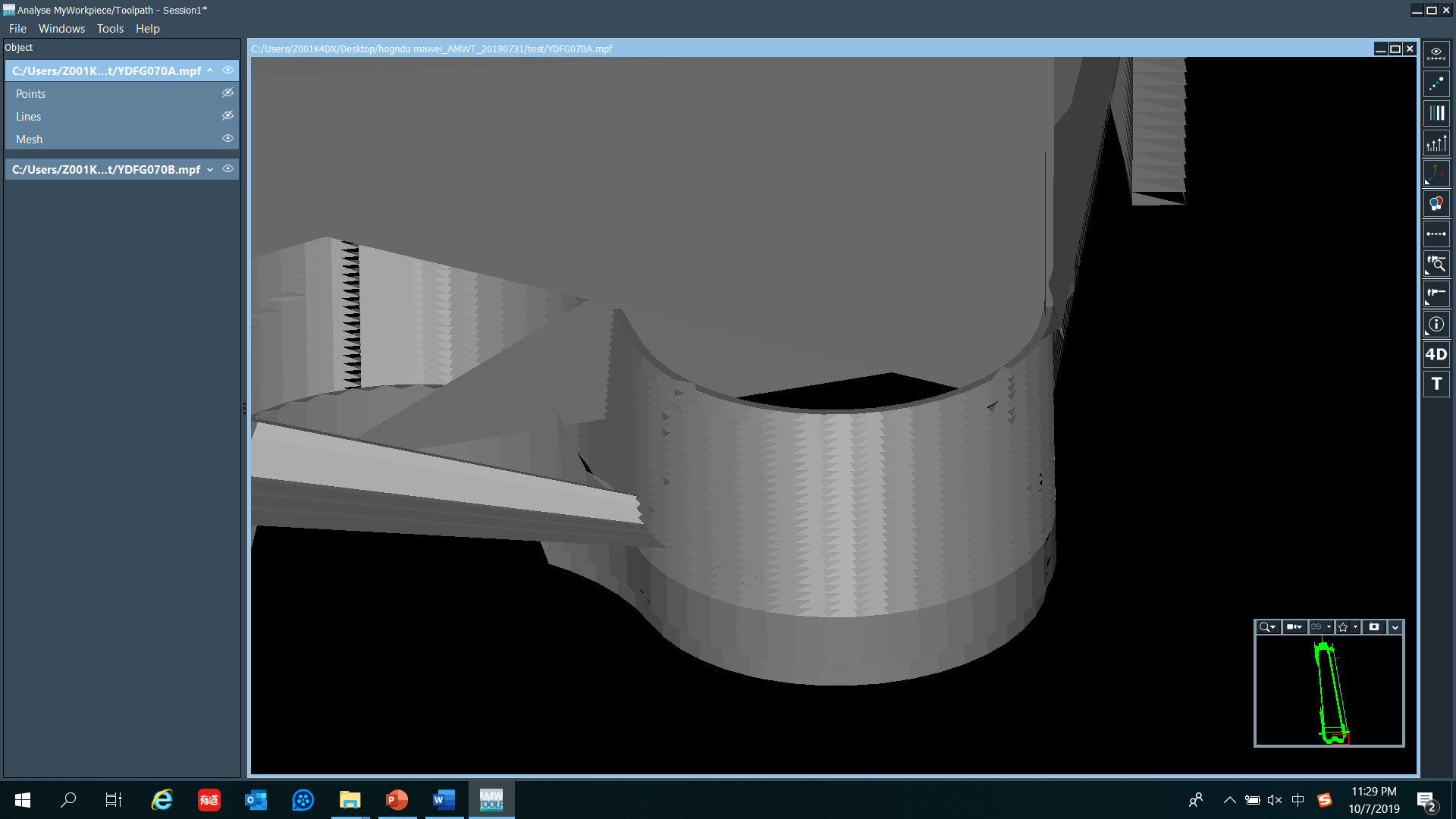This screenshot has width=1456, height=819.
Task: Open the Tools menu
Action: click(110, 29)
